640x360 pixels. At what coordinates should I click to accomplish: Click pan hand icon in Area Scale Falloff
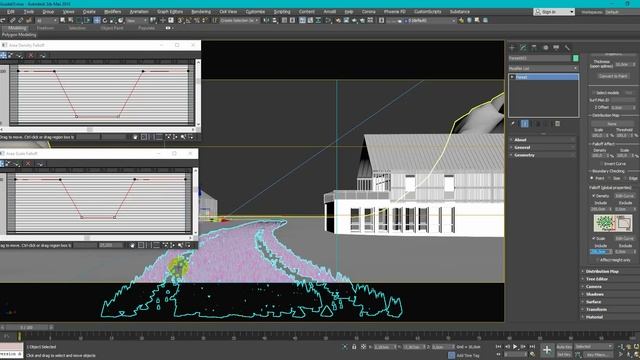[132, 245]
